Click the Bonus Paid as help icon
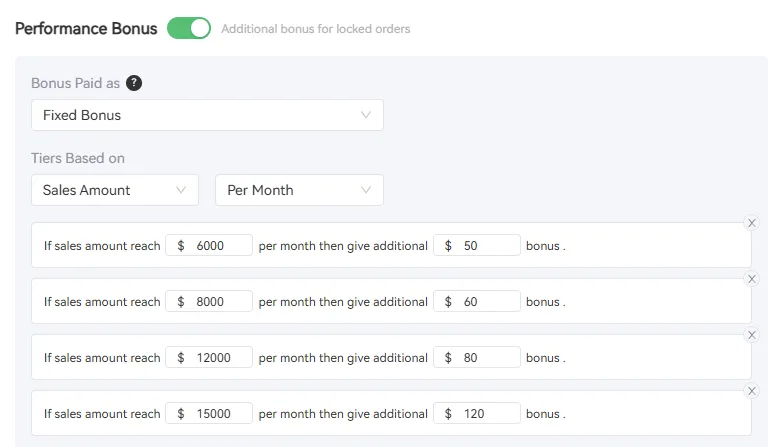Image resolution: width=770 pixels, height=447 pixels. 134,83
